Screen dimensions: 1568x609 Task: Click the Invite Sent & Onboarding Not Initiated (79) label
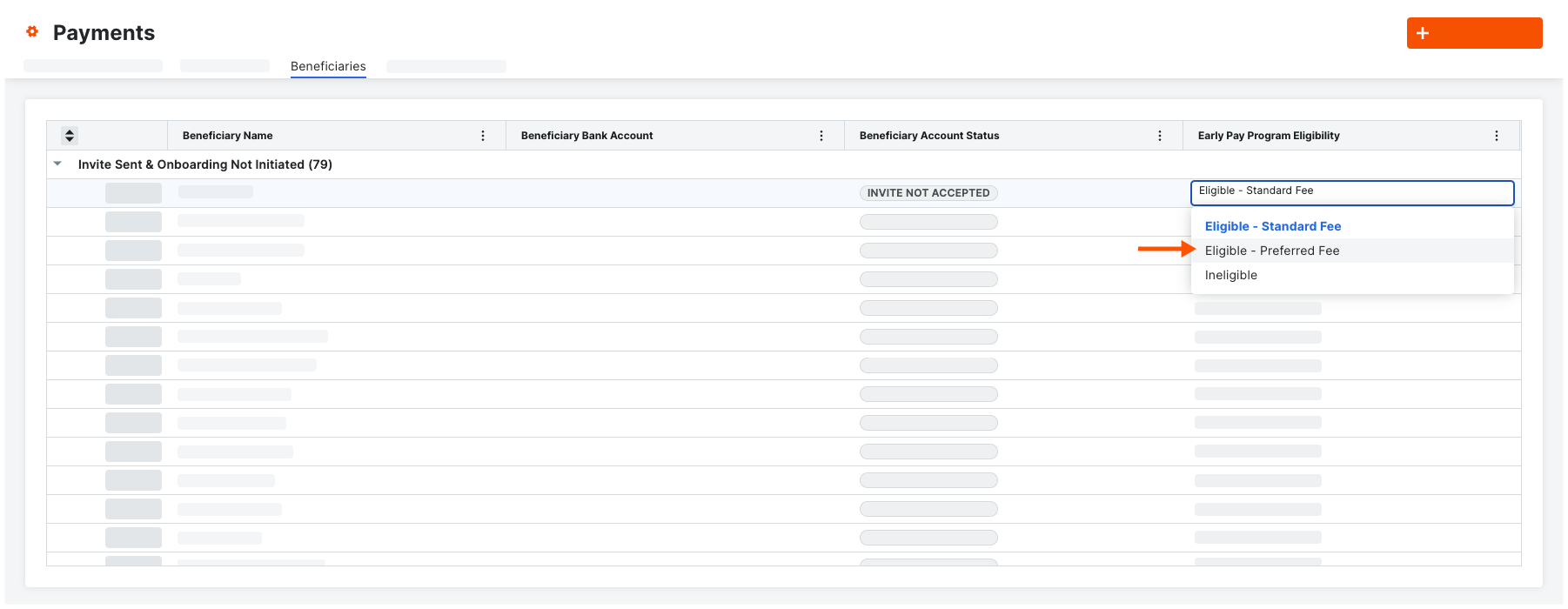205,164
